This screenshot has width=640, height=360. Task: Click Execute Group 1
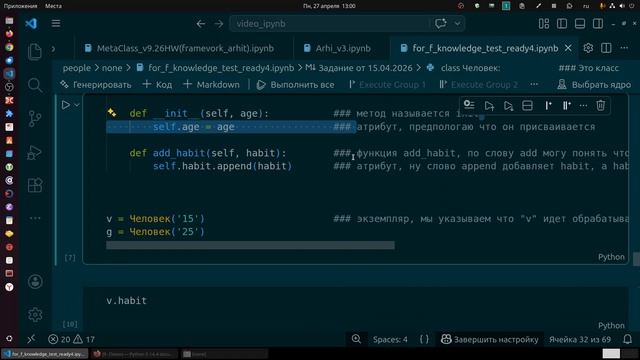(387, 84)
